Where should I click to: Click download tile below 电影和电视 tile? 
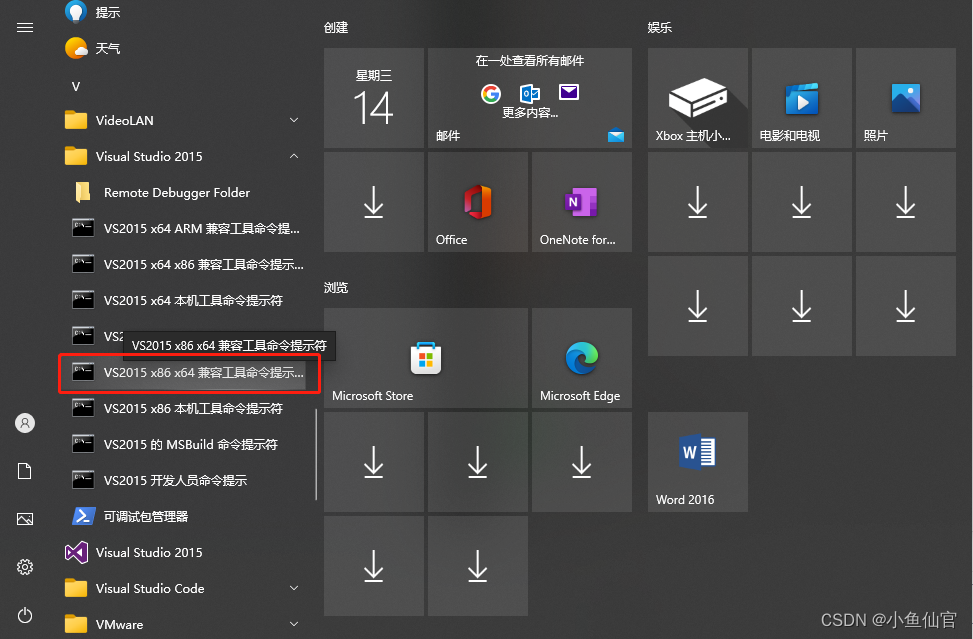[802, 202]
